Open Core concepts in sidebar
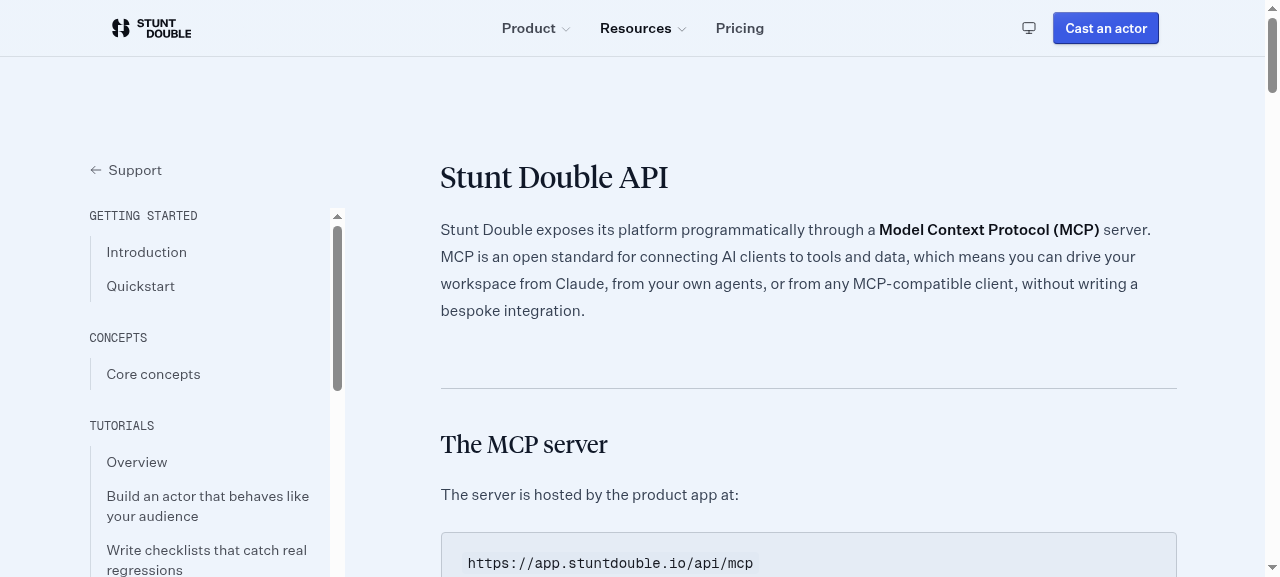Image resolution: width=1280 pixels, height=577 pixels. click(x=154, y=374)
